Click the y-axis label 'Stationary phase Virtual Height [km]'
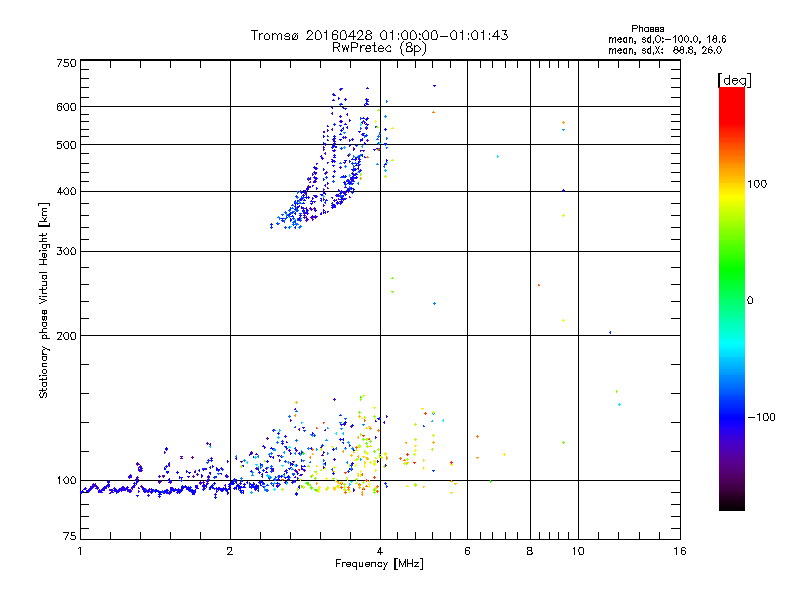This screenshot has height=600, width=800. [x=44, y=301]
